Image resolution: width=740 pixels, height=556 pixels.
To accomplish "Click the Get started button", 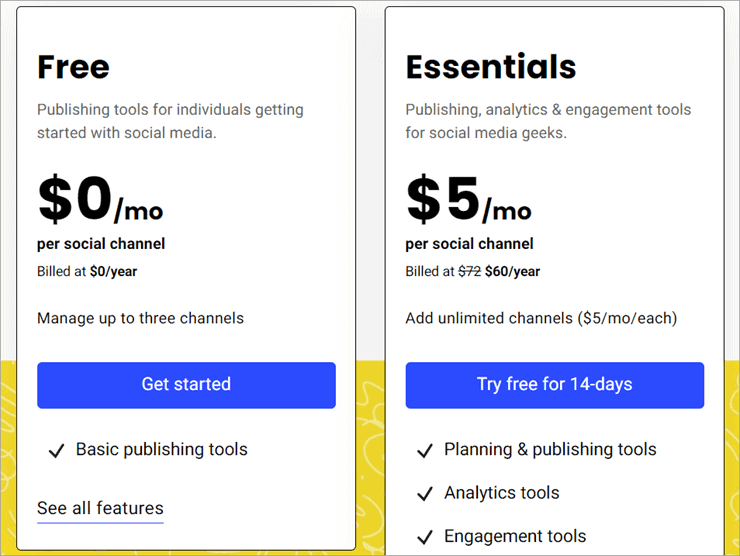I will tap(186, 384).
